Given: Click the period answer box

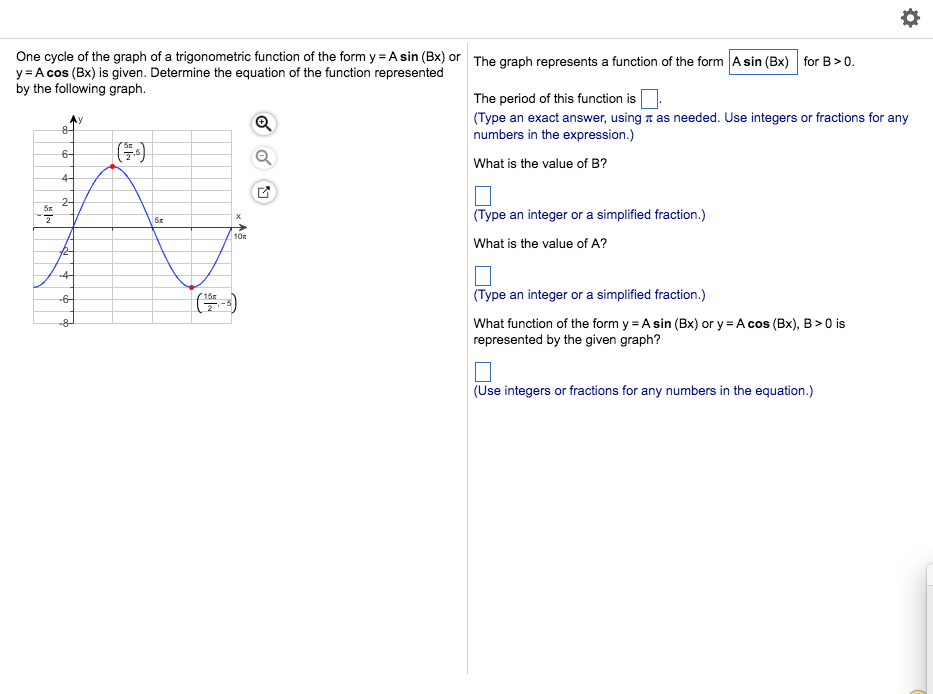Looking at the screenshot, I should [x=648, y=98].
